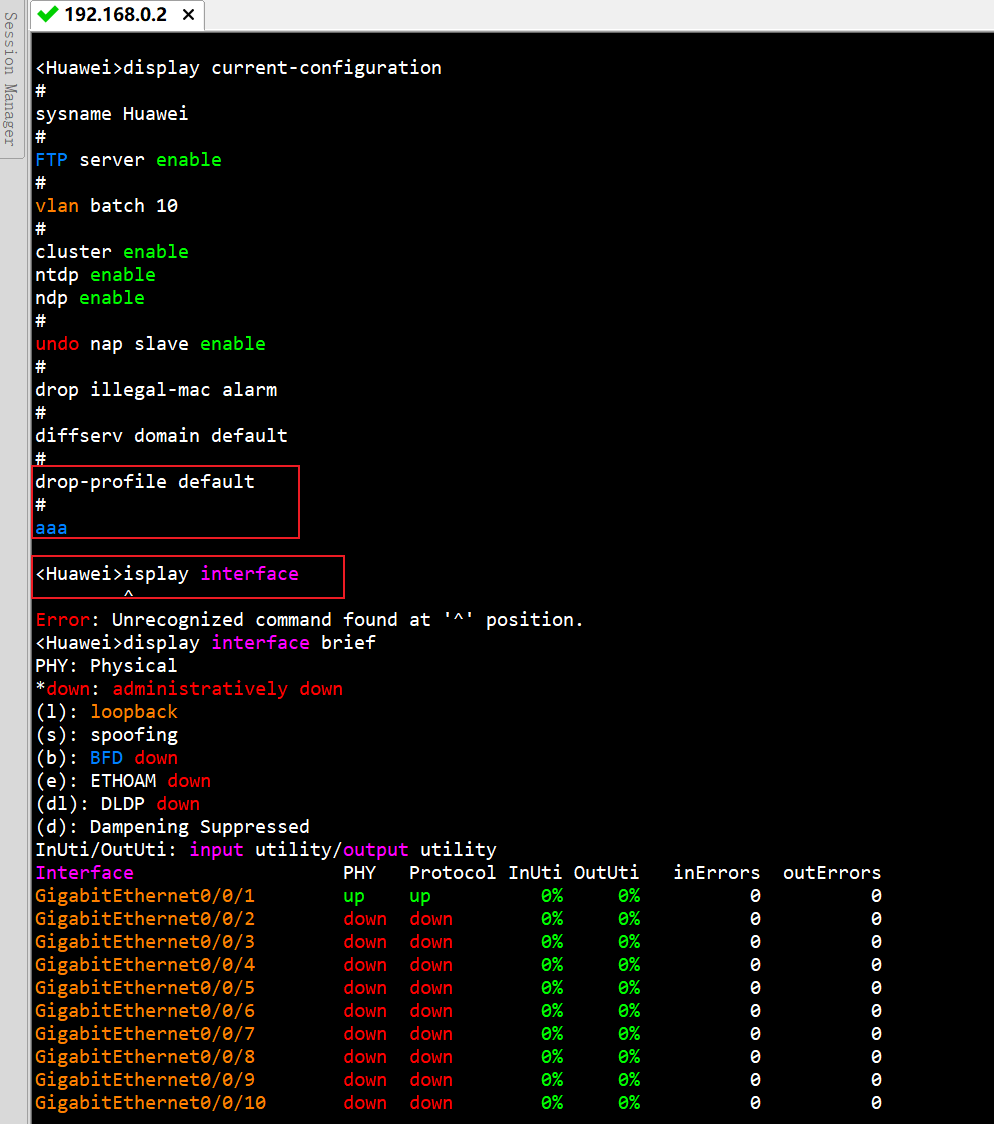Click the Protocol 'down' status of GigabitEthernet0/0/8
994x1124 pixels.
[x=431, y=1056]
